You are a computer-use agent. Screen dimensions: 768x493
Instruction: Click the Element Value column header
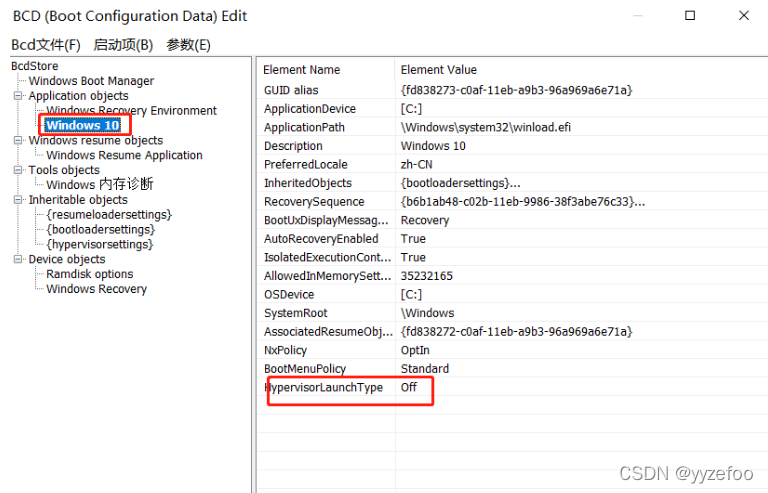coord(581,70)
